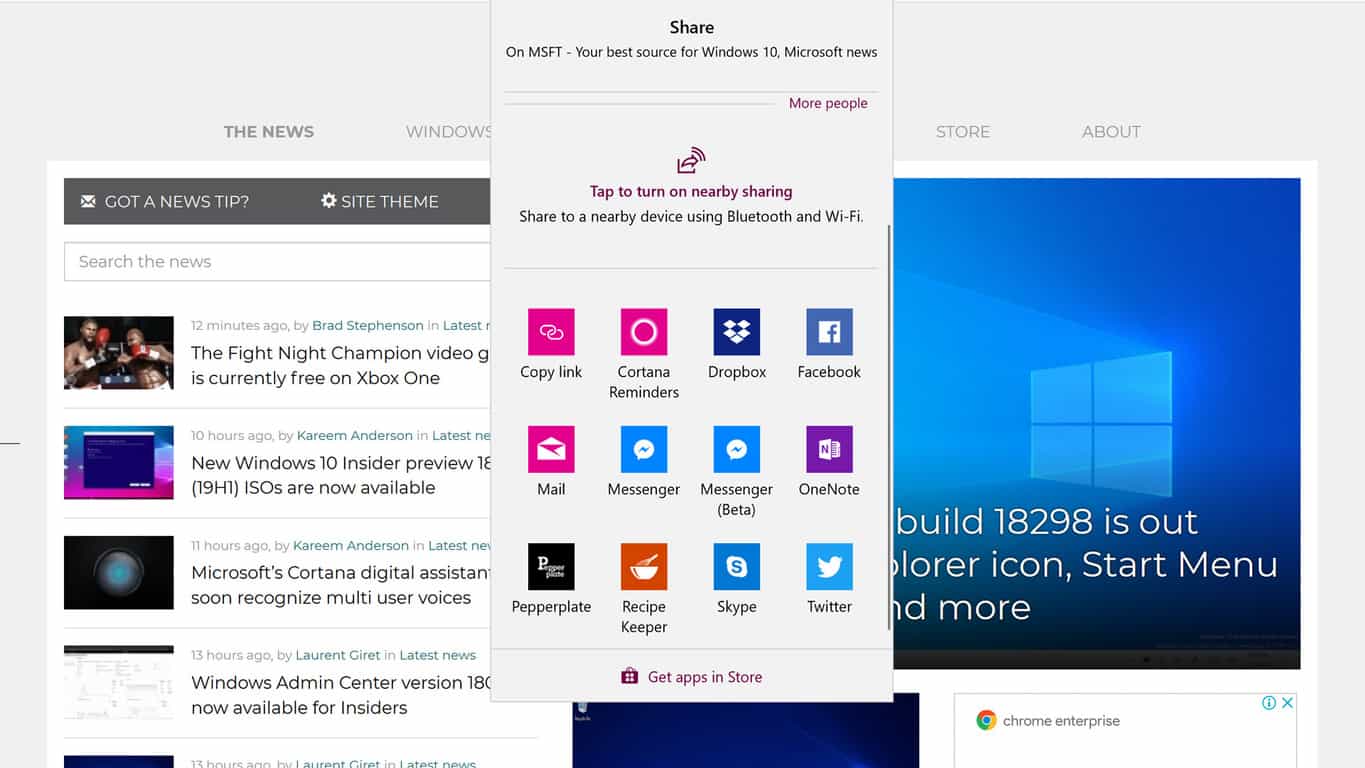This screenshot has height=768, width=1365.
Task: Click the envelope icon beside news tip
Action: tap(88, 201)
